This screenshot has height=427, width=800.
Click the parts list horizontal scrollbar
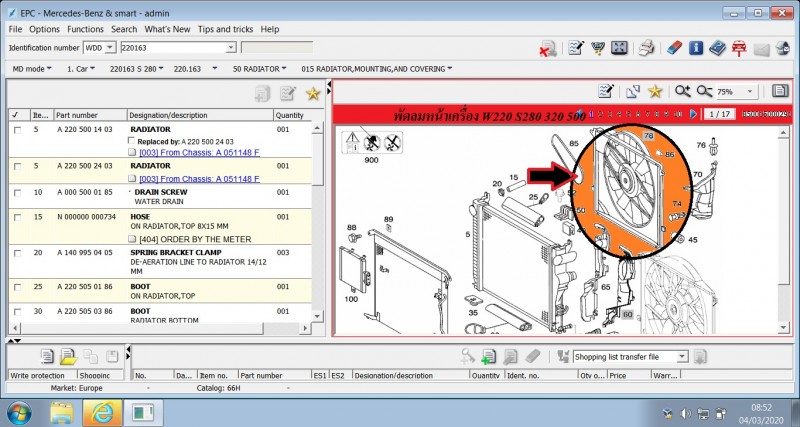click(x=159, y=328)
